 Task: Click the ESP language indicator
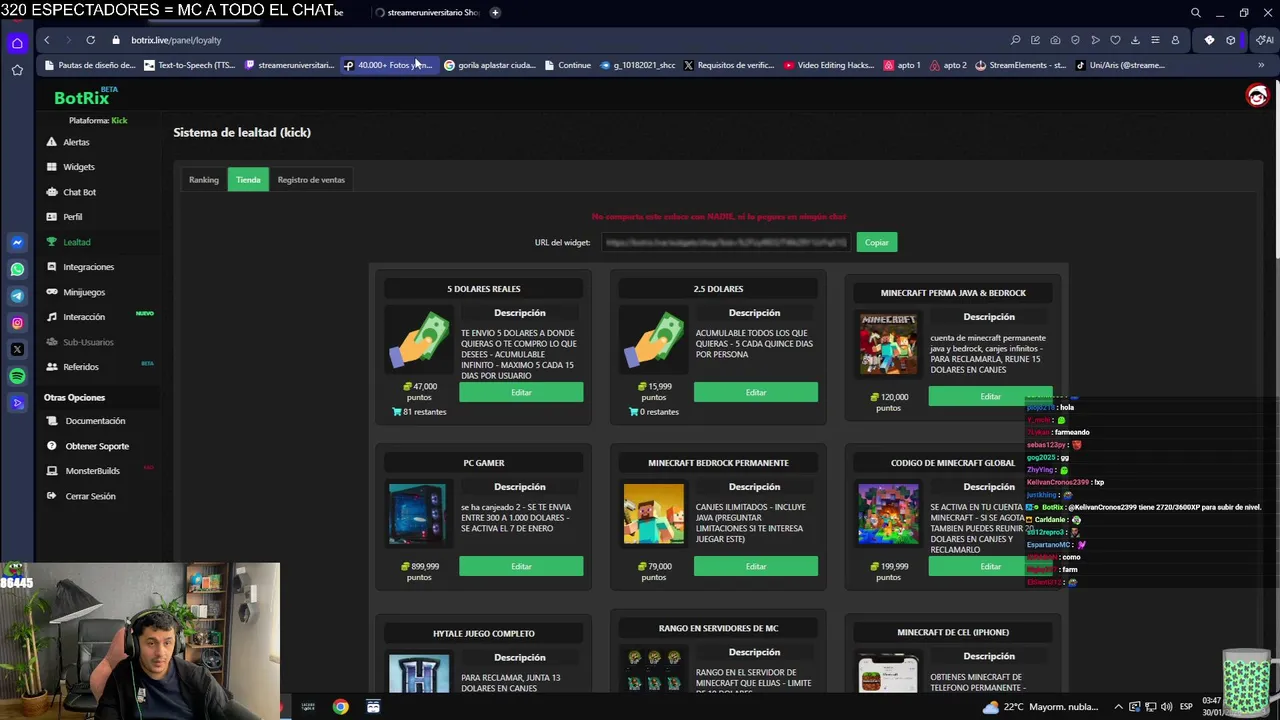tap(1186, 707)
